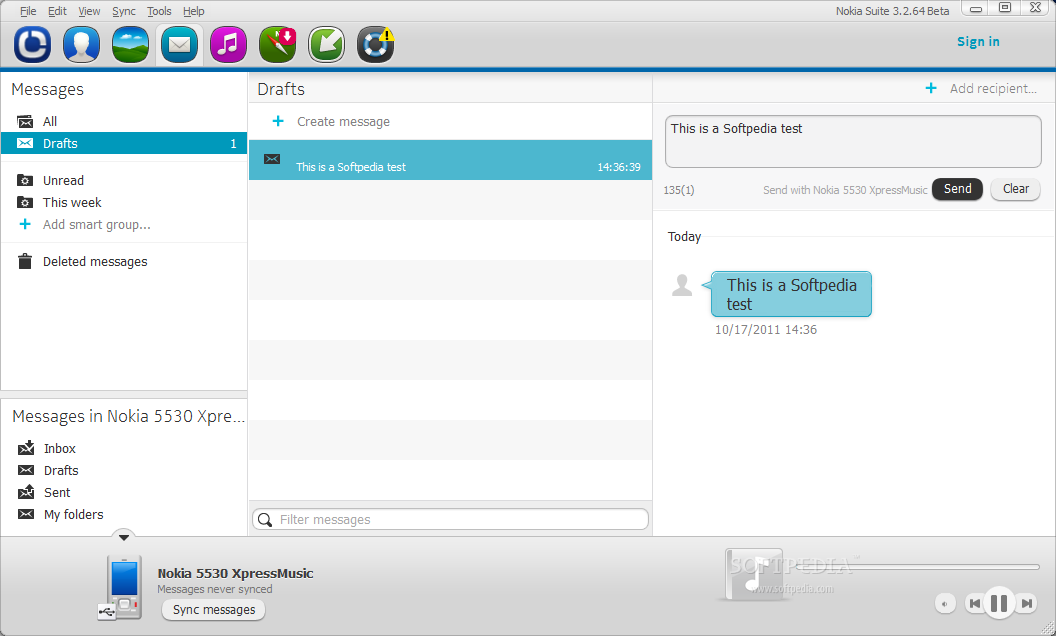Click the message text box
1056x636 pixels.
pos(853,141)
